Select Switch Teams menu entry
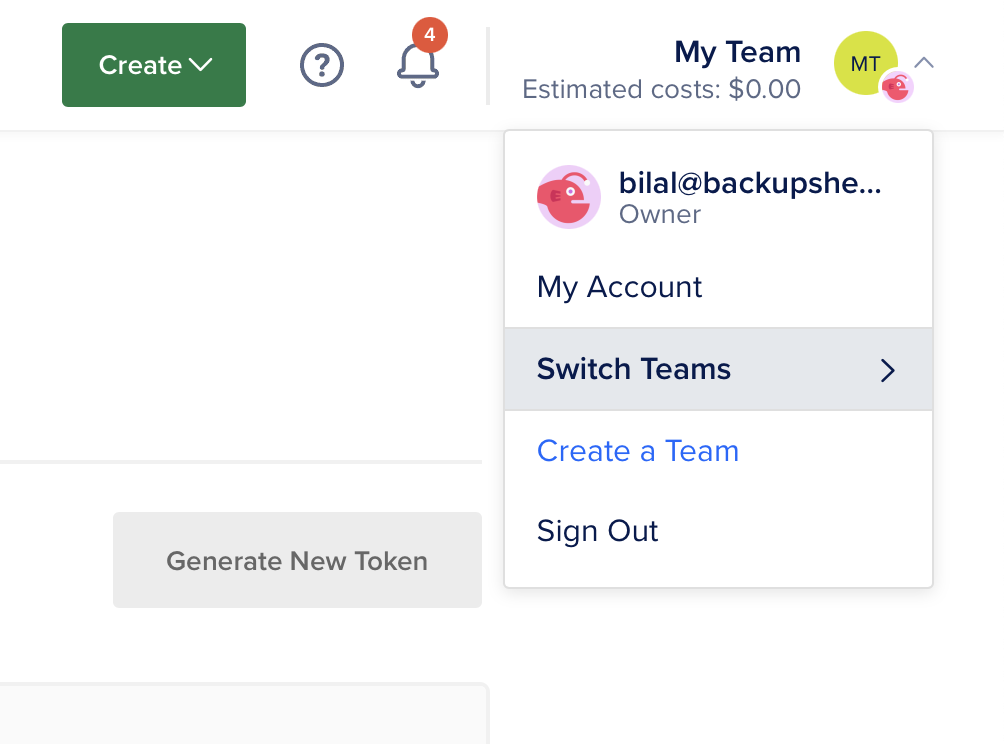Screen dimensions: 1004x744 [x=718, y=369]
